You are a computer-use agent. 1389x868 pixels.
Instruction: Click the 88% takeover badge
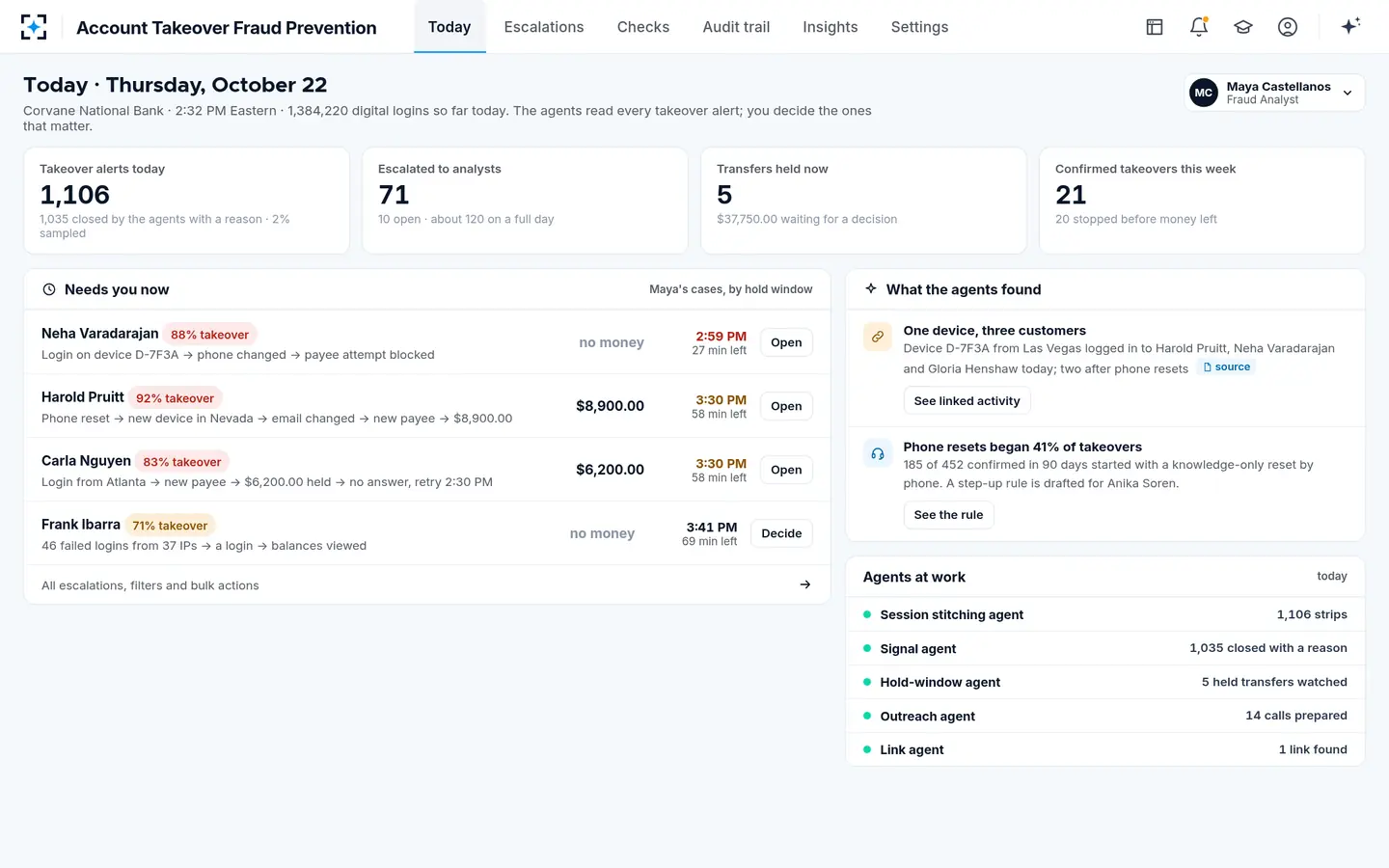coord(209,335)
